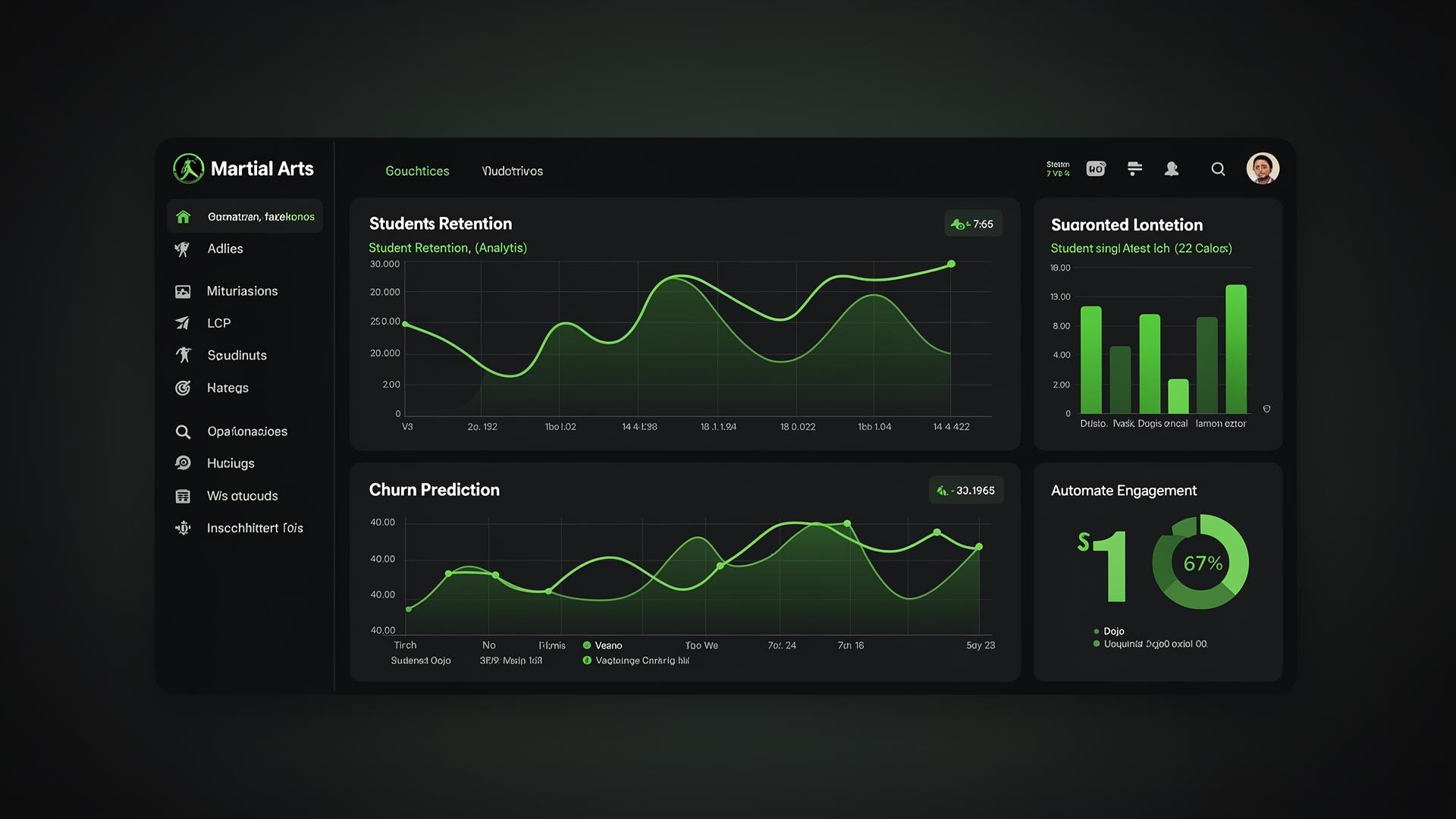The width and height of the screenshot is (1456, 819).
Task: Click the 7:66 badge on Students Retention
Action: (x=974, y=224)
